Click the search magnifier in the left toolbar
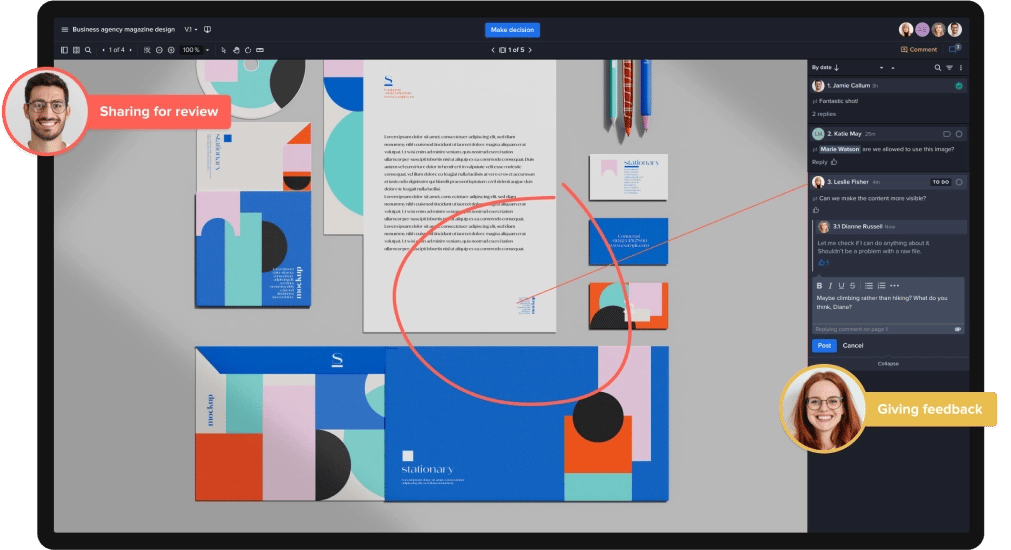The height and width of the screenshot is (550, 1011). (x=88, y=50)
